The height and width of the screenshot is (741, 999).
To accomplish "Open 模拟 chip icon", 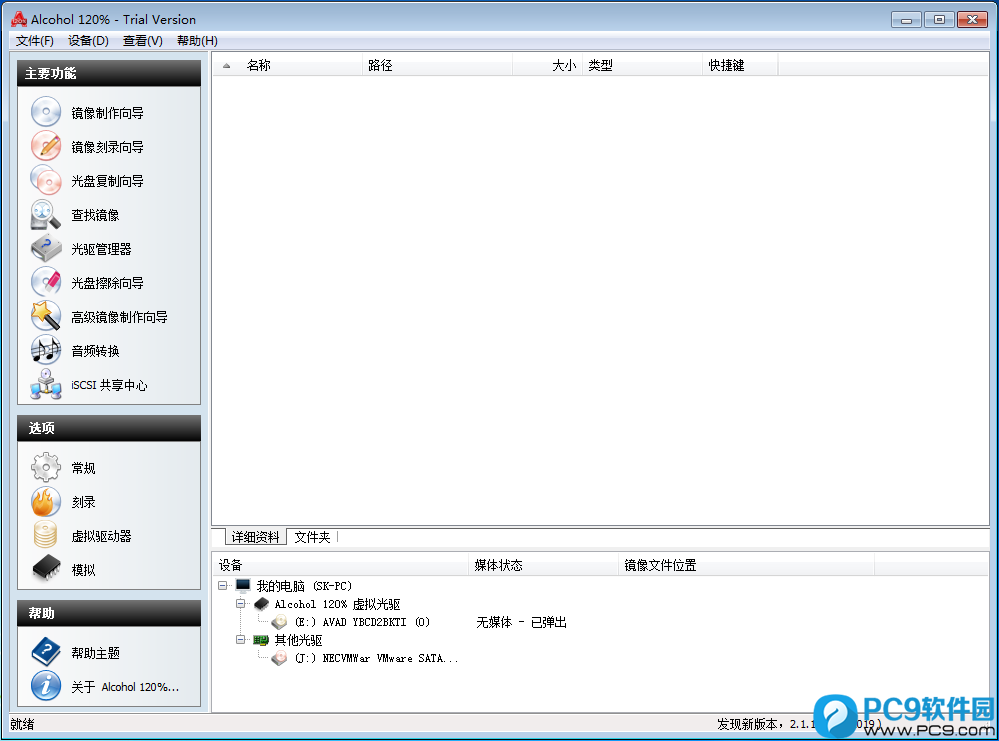I will [x=46, y=569].
